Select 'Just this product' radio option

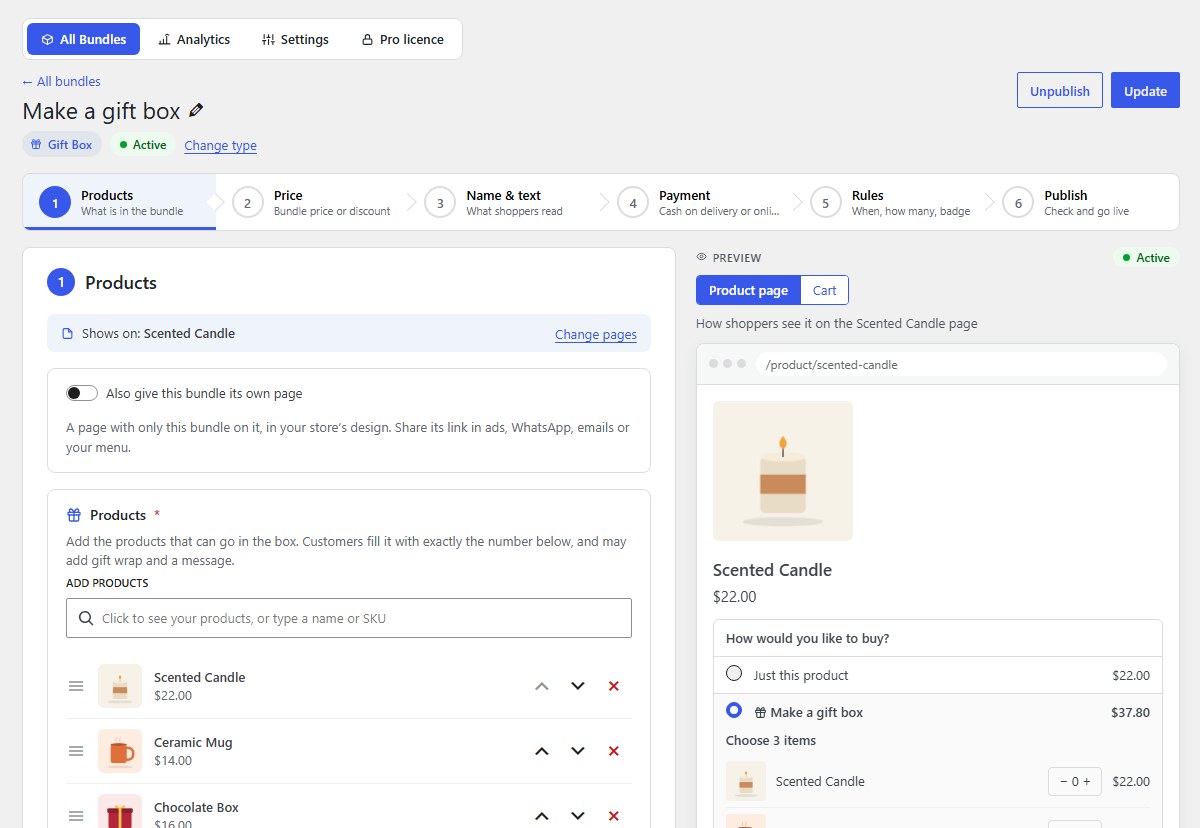click(734, 674)
